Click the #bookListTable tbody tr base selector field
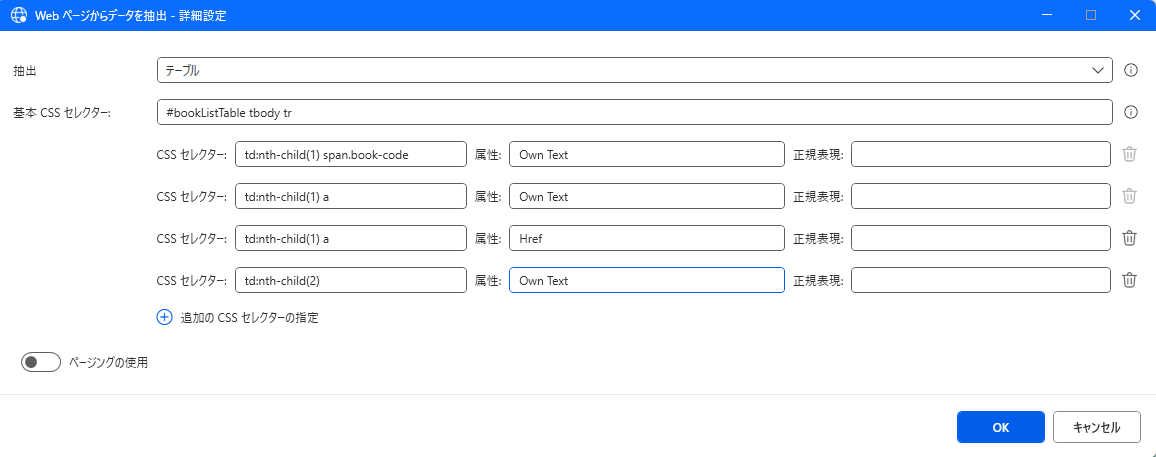The width and height of the screenshot is (1156, 457). 634,112
